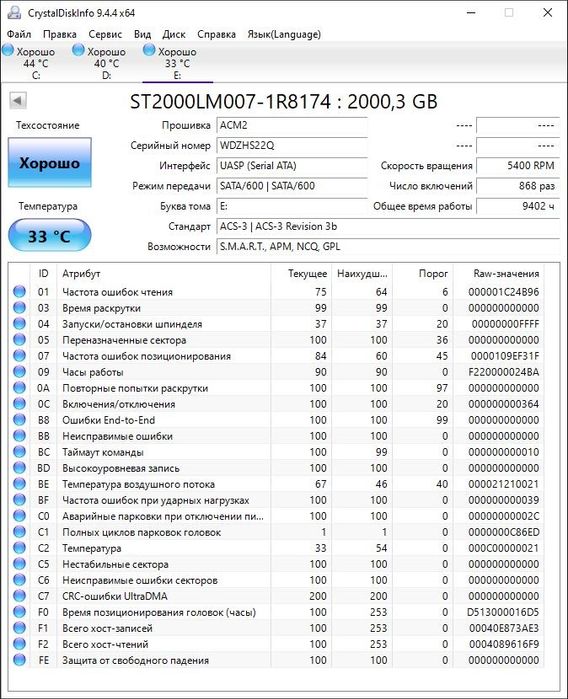Image resolution: width=568 pixels, height=699 pixels.
Task: Click status icon of attribute BC row
Action: pyautogui.click(x=19, y=452)
